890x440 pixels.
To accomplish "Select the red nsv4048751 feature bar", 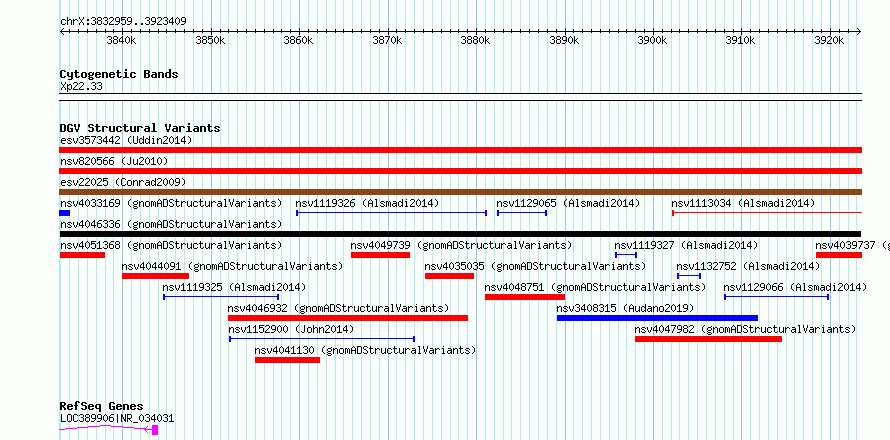I will coord(525,297).
